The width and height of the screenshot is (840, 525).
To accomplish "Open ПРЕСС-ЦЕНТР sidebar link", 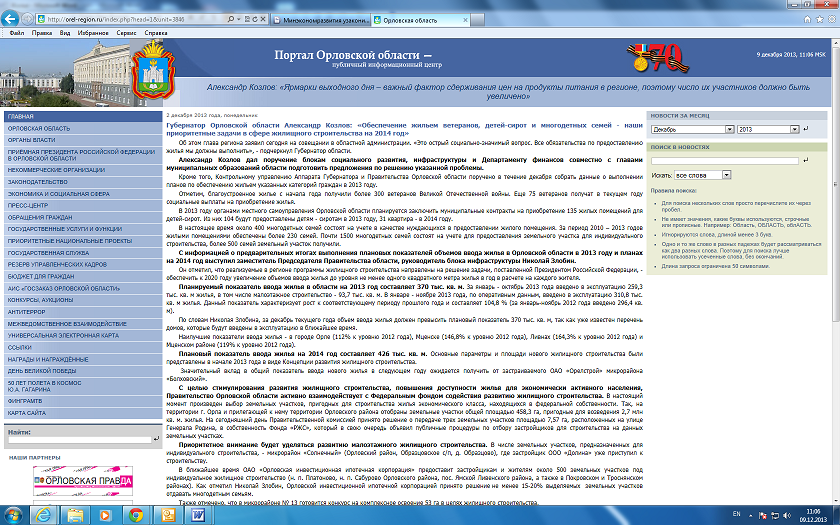I will pyautogui.click(x=83, y=206).
